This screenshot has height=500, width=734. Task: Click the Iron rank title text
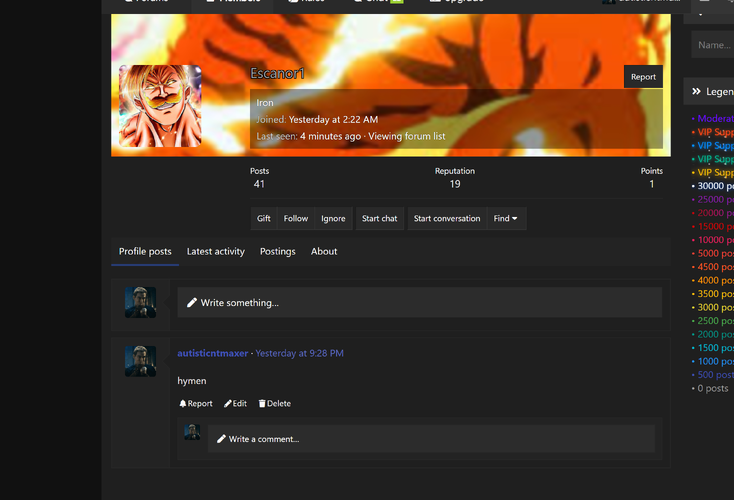click(265, 103)
